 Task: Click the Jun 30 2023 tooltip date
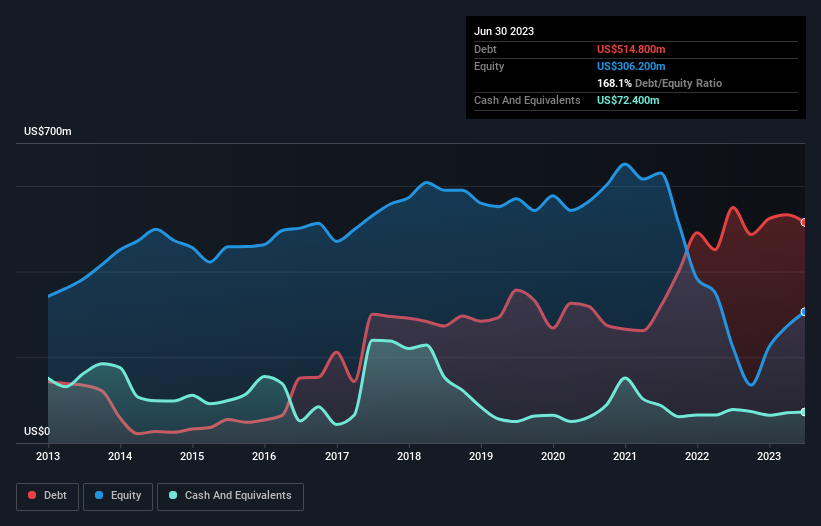504,31
